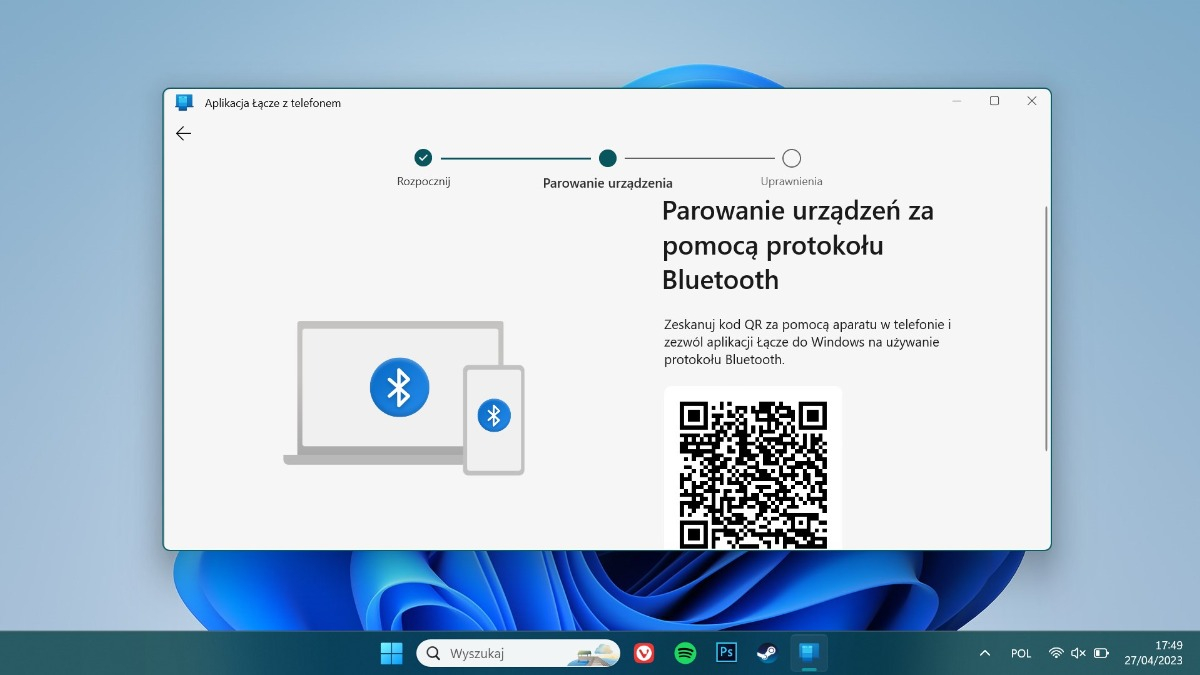The image size is (1200, 675).
Task: Click the QR code for pairing
Action: pyautogui.click(x=752, y=472)
